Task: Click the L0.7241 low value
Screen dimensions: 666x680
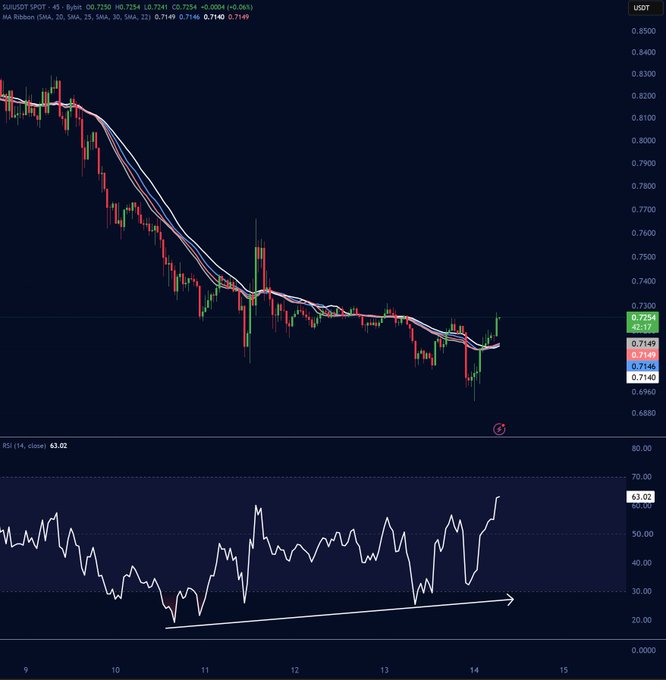Action: (x=156, y=7)
